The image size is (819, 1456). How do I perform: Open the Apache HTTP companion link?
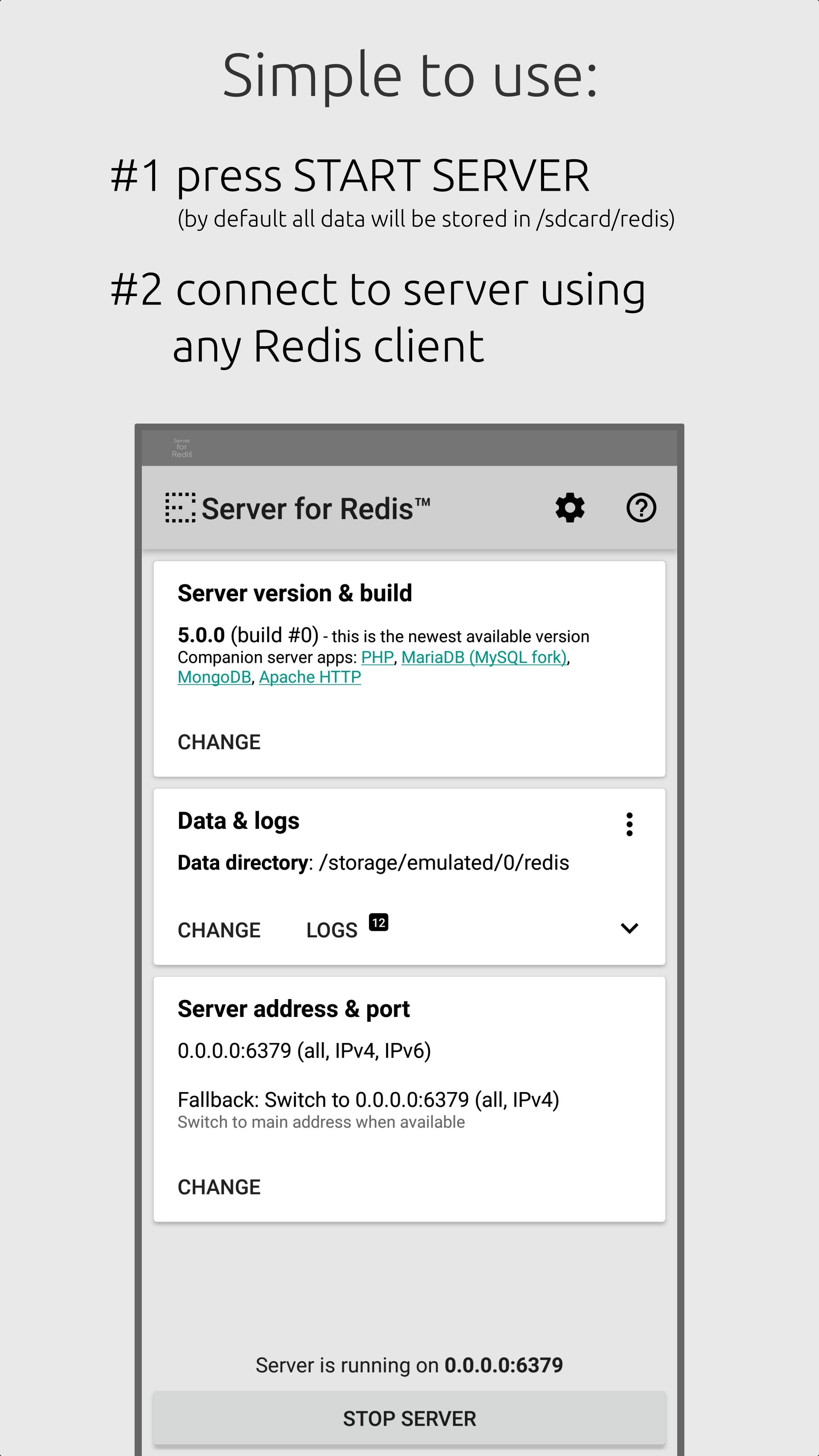pyautogui.click(x=310, y=677)
